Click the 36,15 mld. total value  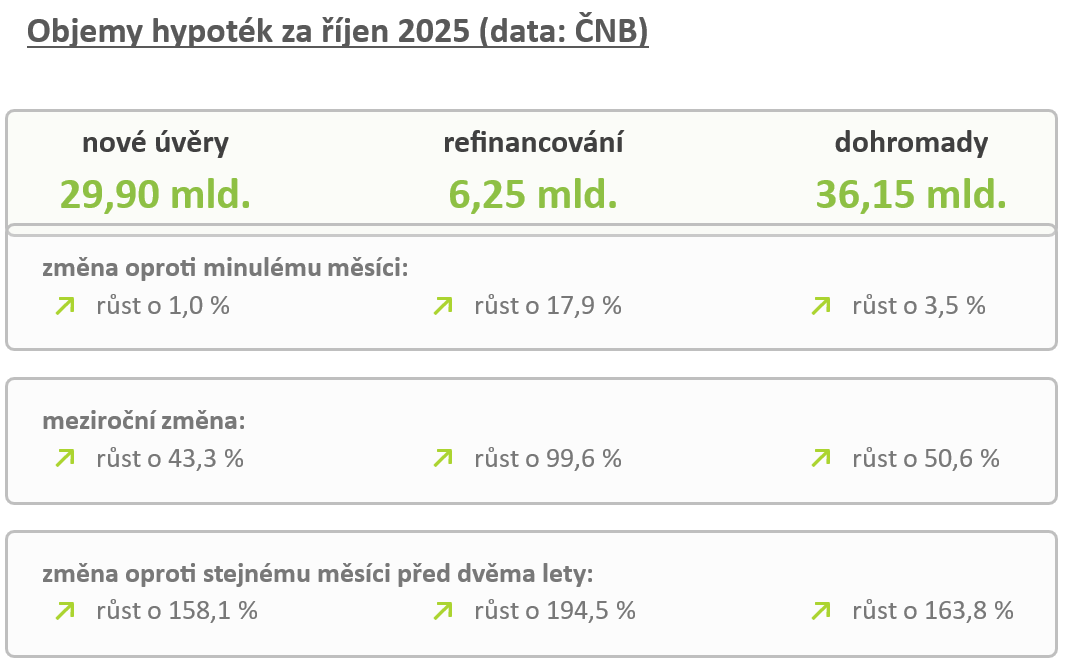click(911, 193)
